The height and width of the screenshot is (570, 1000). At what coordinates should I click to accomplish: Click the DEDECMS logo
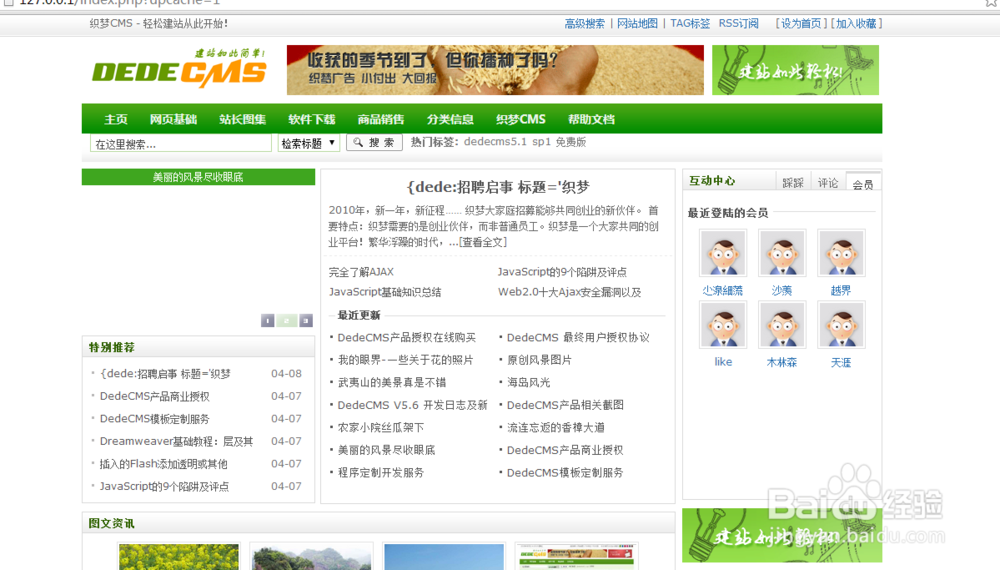(179, 69)
